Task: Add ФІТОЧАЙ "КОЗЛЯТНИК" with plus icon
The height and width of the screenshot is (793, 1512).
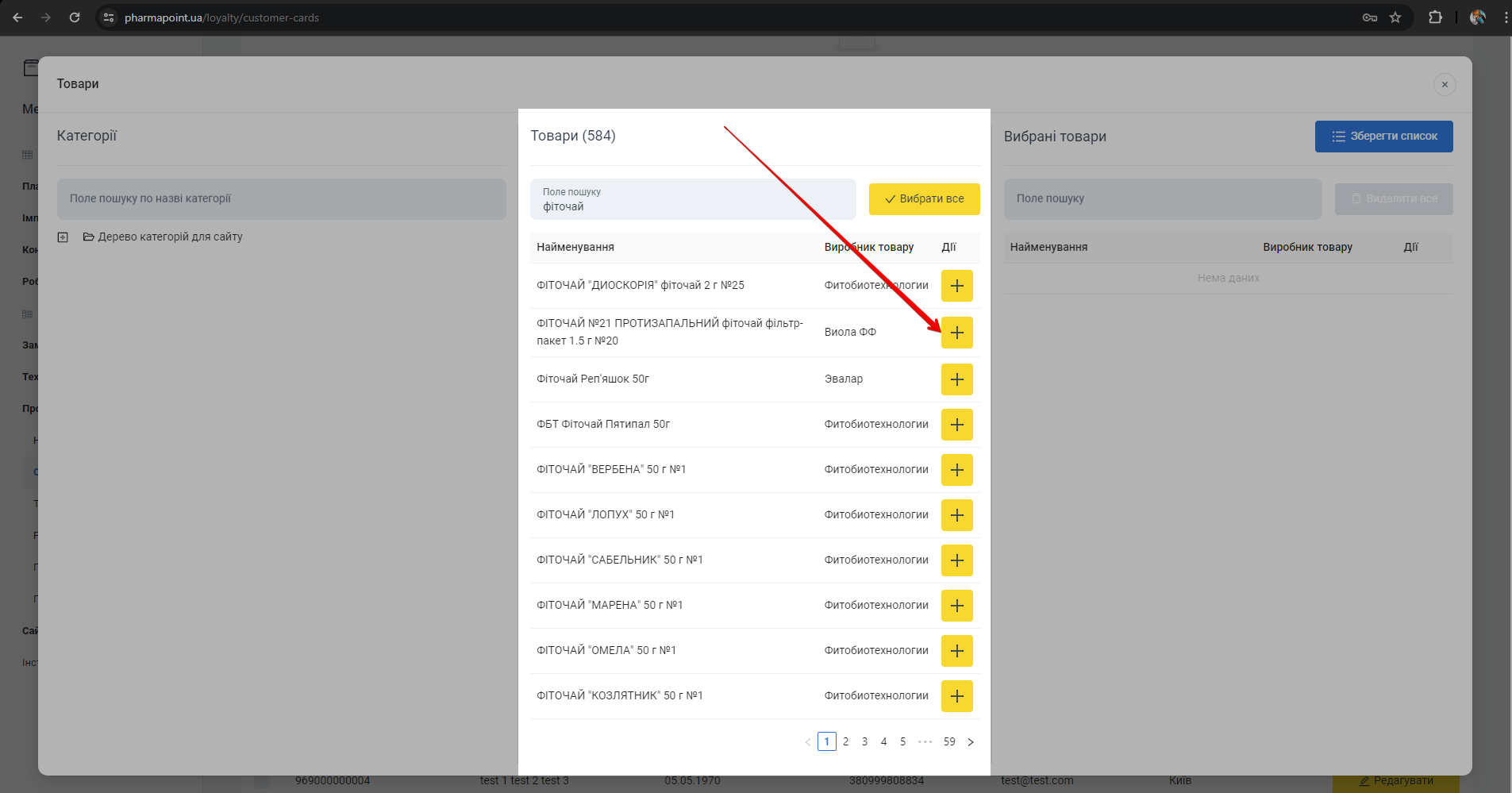Action: click(x=956, y=696)
